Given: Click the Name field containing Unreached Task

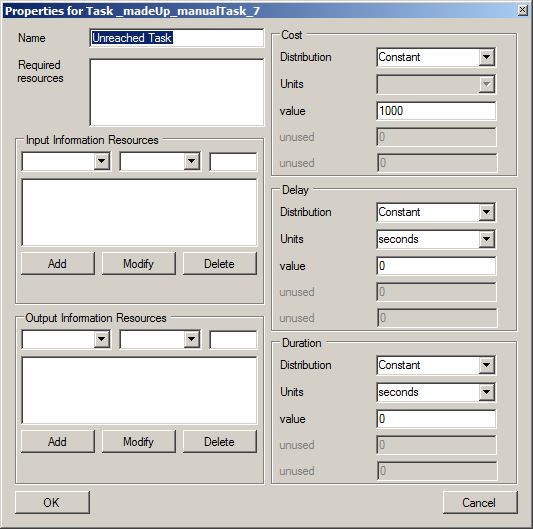Looking at the screenshot, I should click(x=176, y=38).
